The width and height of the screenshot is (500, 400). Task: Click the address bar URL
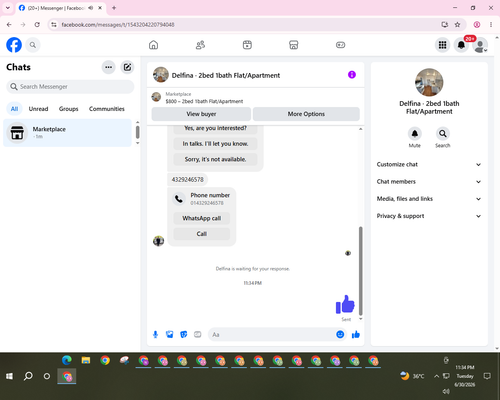coord(118,25)
